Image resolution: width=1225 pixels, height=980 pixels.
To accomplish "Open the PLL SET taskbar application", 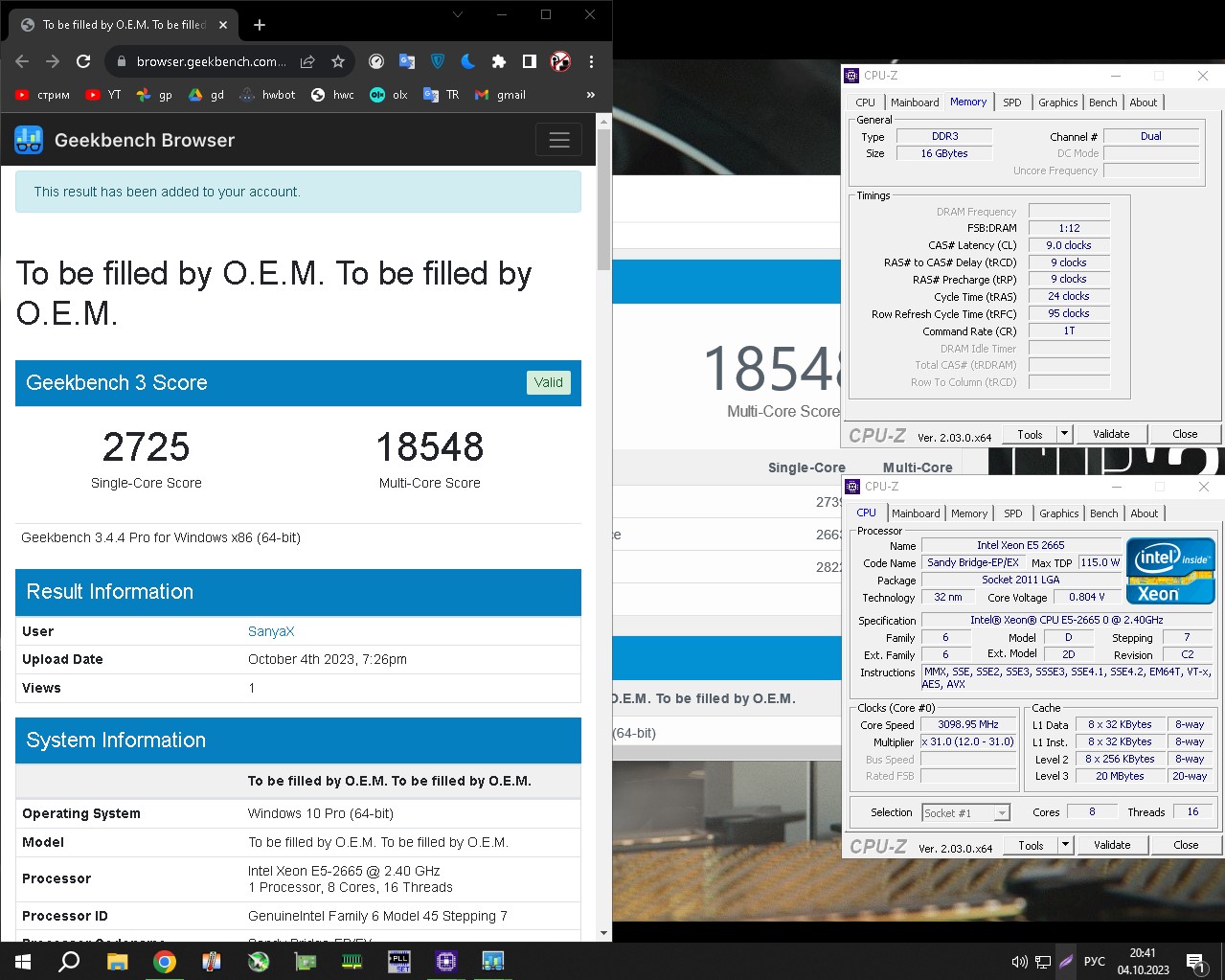I will pyautogui.click(x=398, y=961).
